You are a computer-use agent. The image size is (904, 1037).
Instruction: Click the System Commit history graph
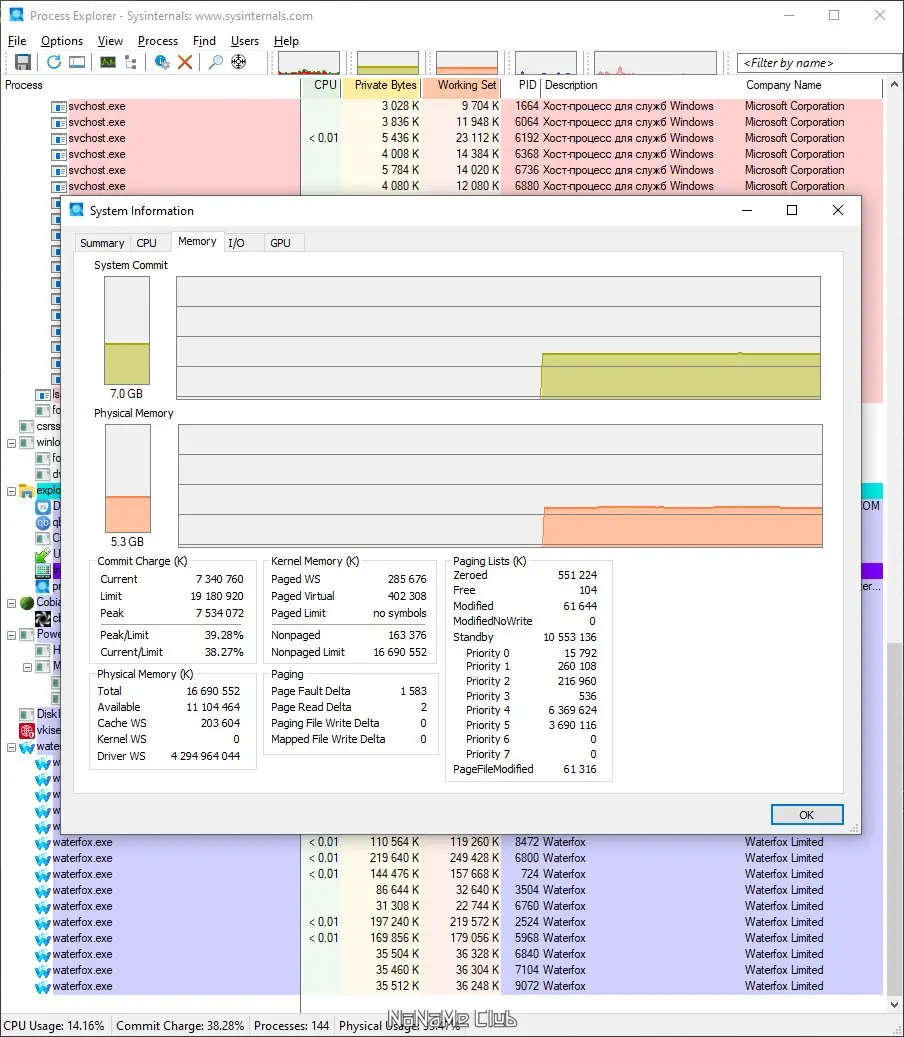pos(499,337)
